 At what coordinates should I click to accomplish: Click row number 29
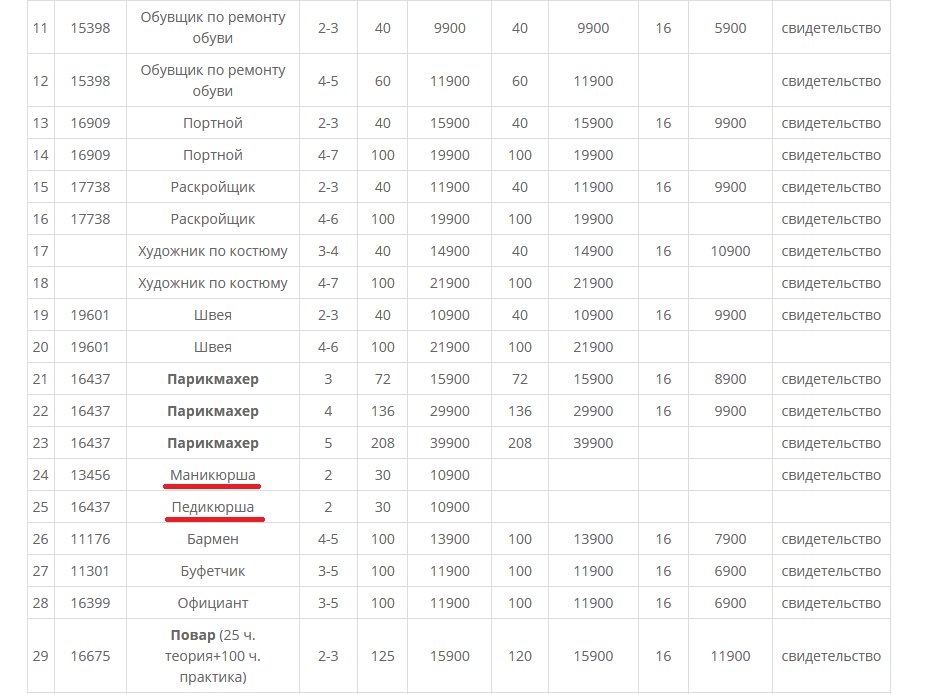(40, 656)
